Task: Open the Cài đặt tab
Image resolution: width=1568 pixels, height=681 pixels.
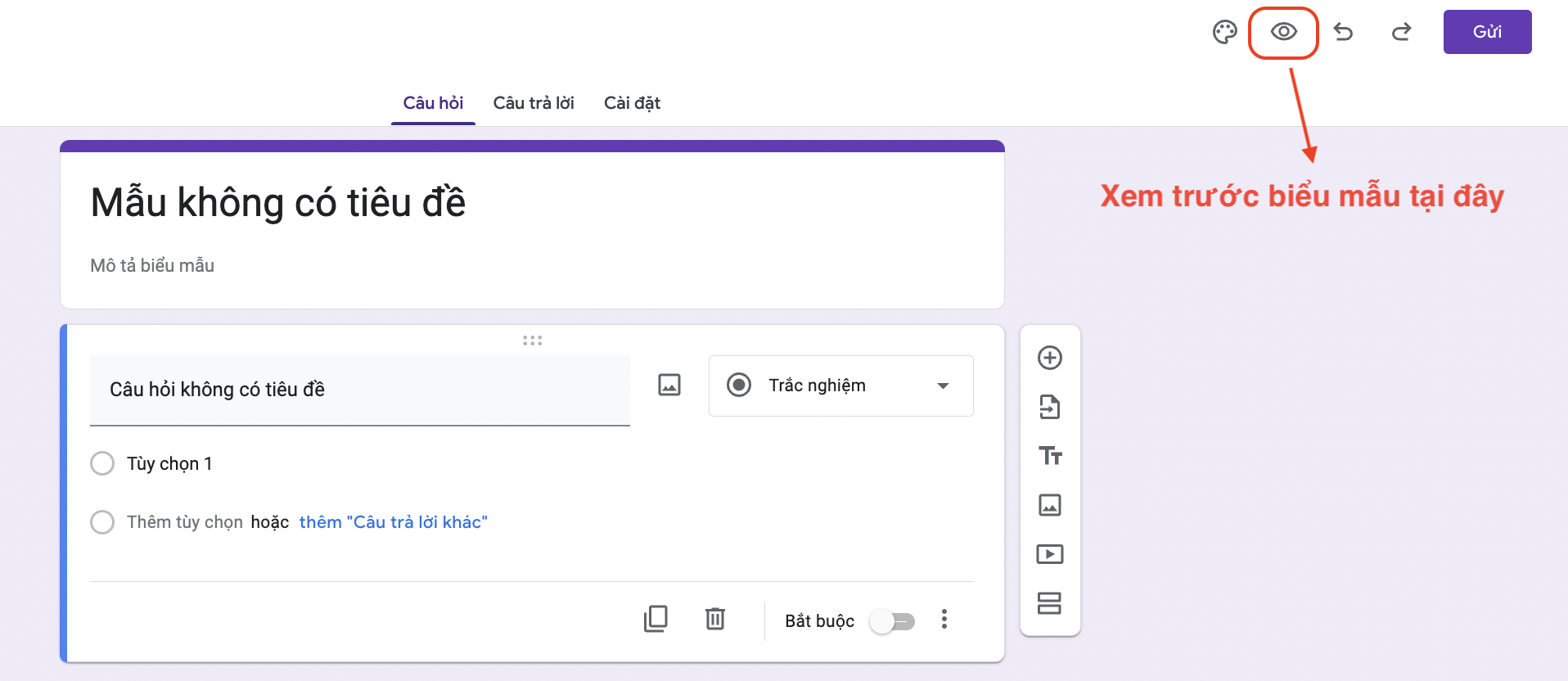Action: pyautogui.click(x=632, y=103)
